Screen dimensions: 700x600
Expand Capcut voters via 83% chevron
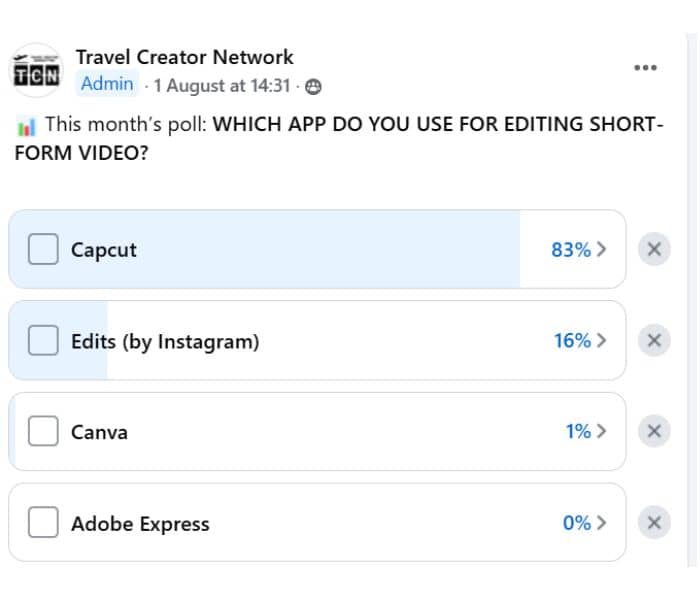(601, 249)
